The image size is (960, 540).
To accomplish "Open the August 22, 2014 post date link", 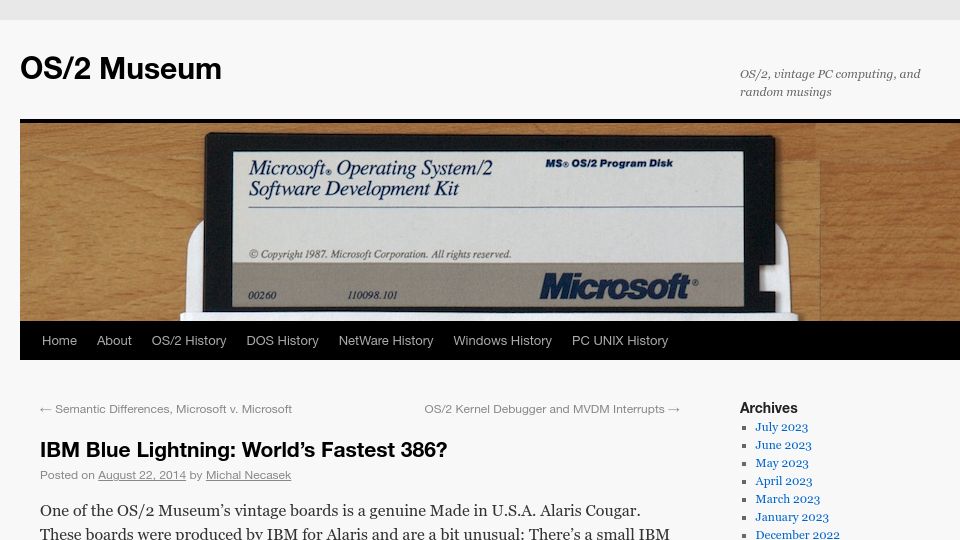I will point(141,475).
